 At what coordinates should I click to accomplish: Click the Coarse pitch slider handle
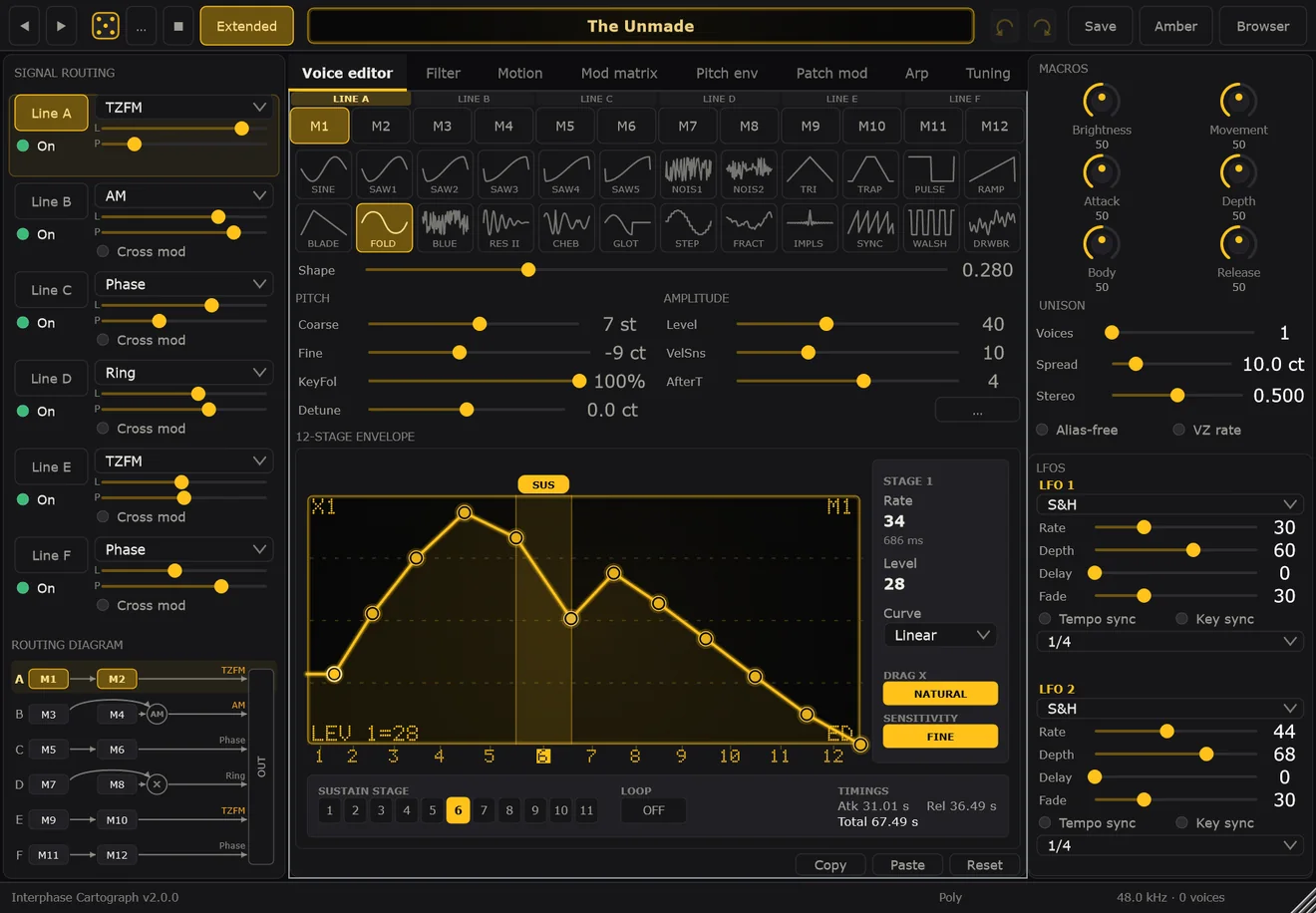pos(480,324)
